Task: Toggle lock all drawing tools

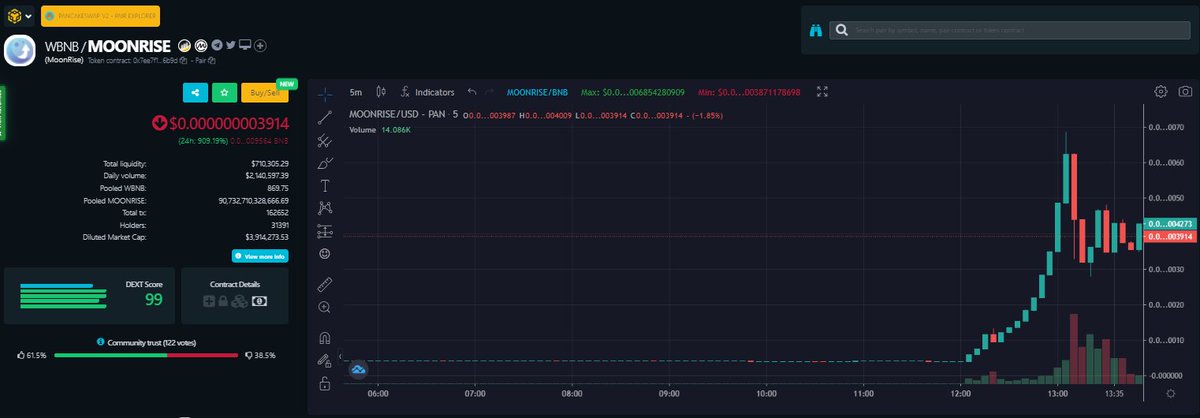Action: tap(325, 383)
